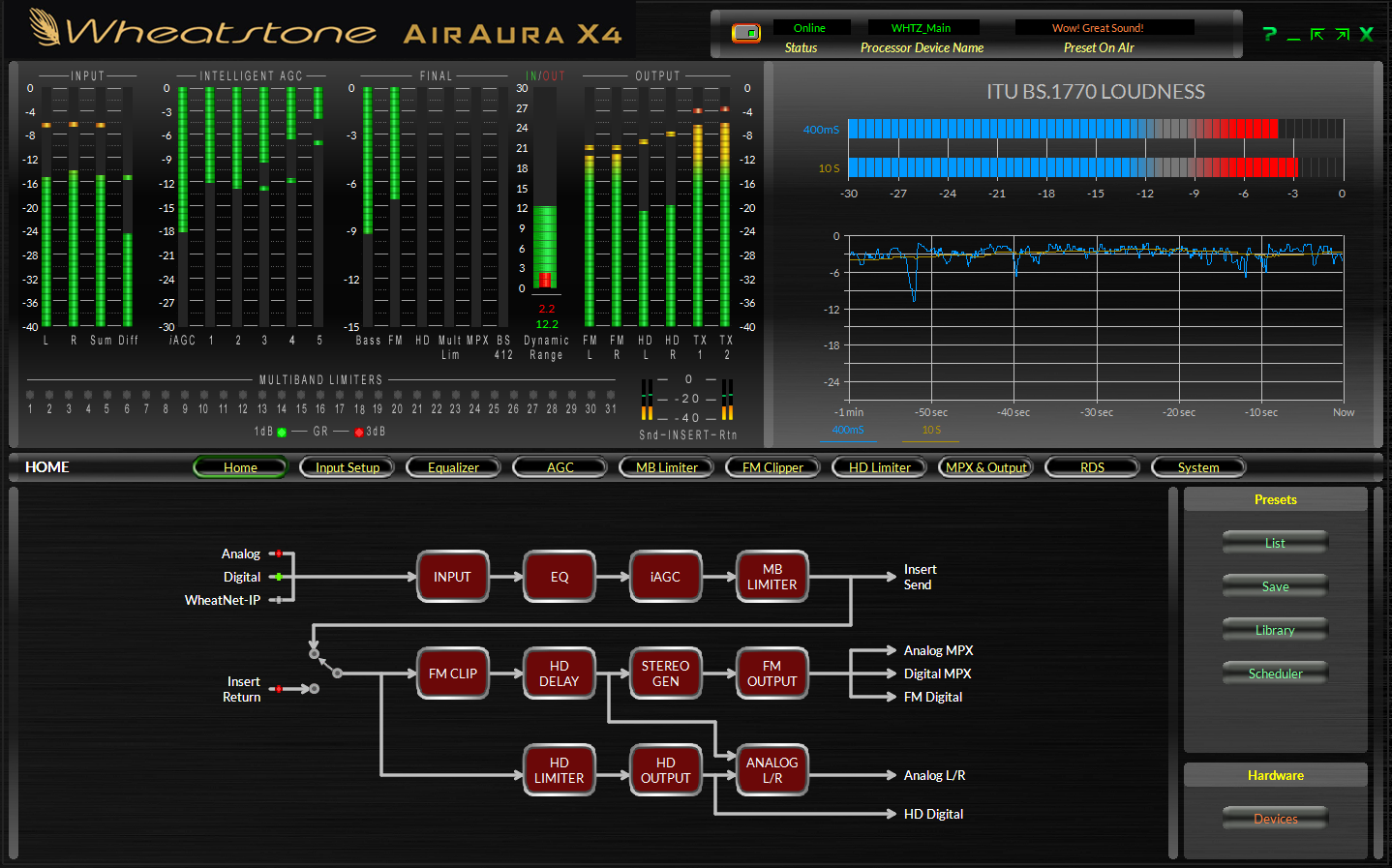Open the ANALOG L/R block
Image resolution: width=1392 pixels, height=868 pixels.
tap(772, 769)
